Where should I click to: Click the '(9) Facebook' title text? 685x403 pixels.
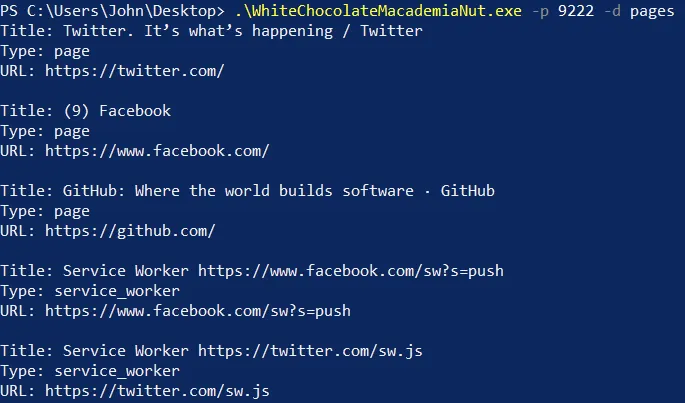pos(117,111)
